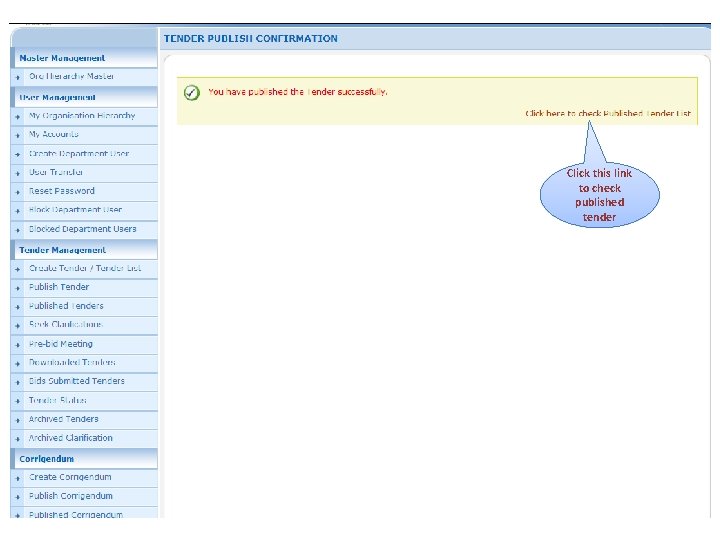Click the 'published the Tender successfully' message
This screenshot has height=540, width=720.
[298, 92]
